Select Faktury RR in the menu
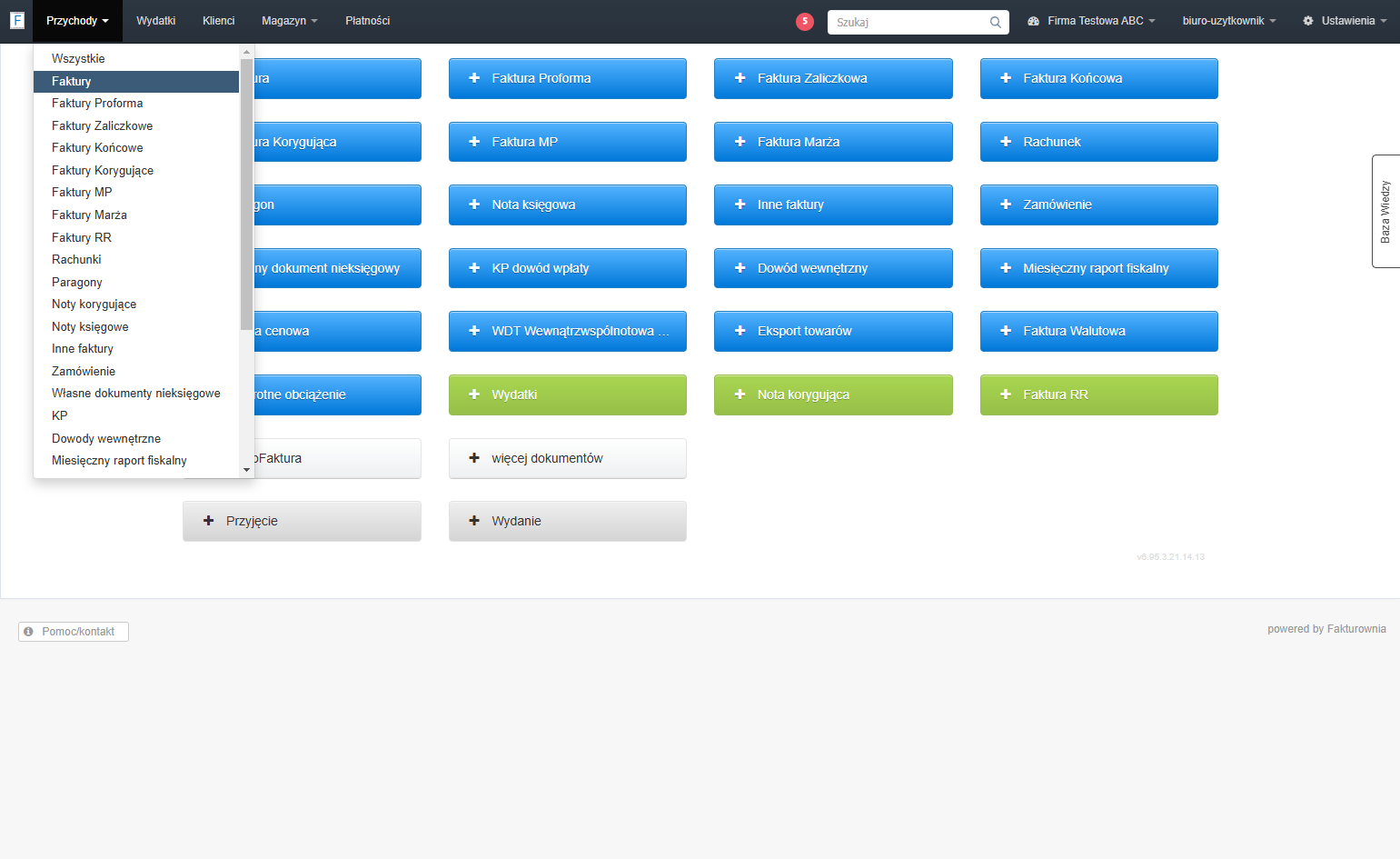The image size is (1400, 859). coord(136,237)
